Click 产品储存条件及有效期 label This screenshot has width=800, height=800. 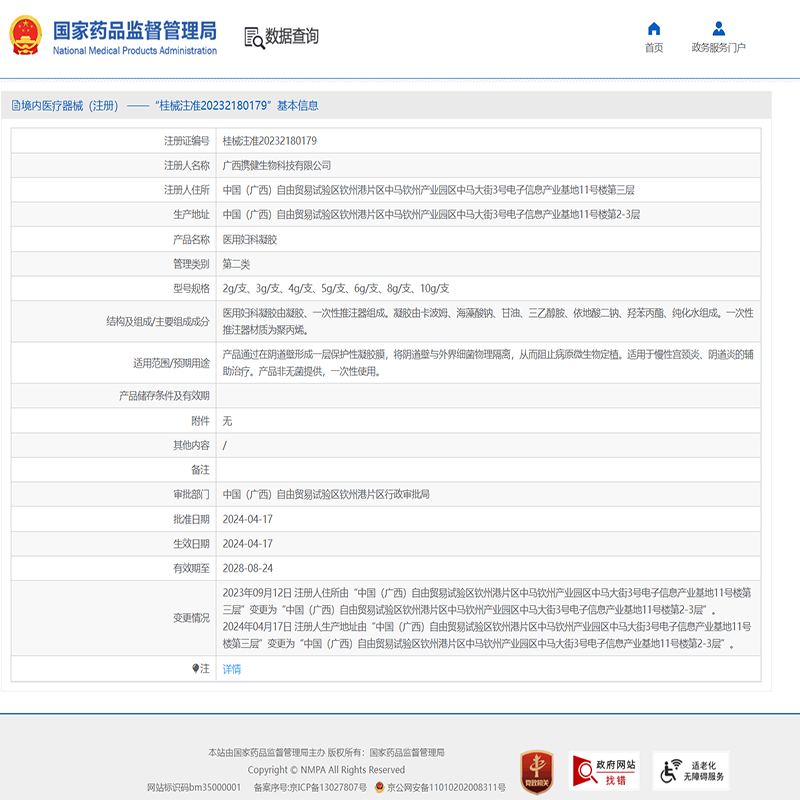[164, 395]
